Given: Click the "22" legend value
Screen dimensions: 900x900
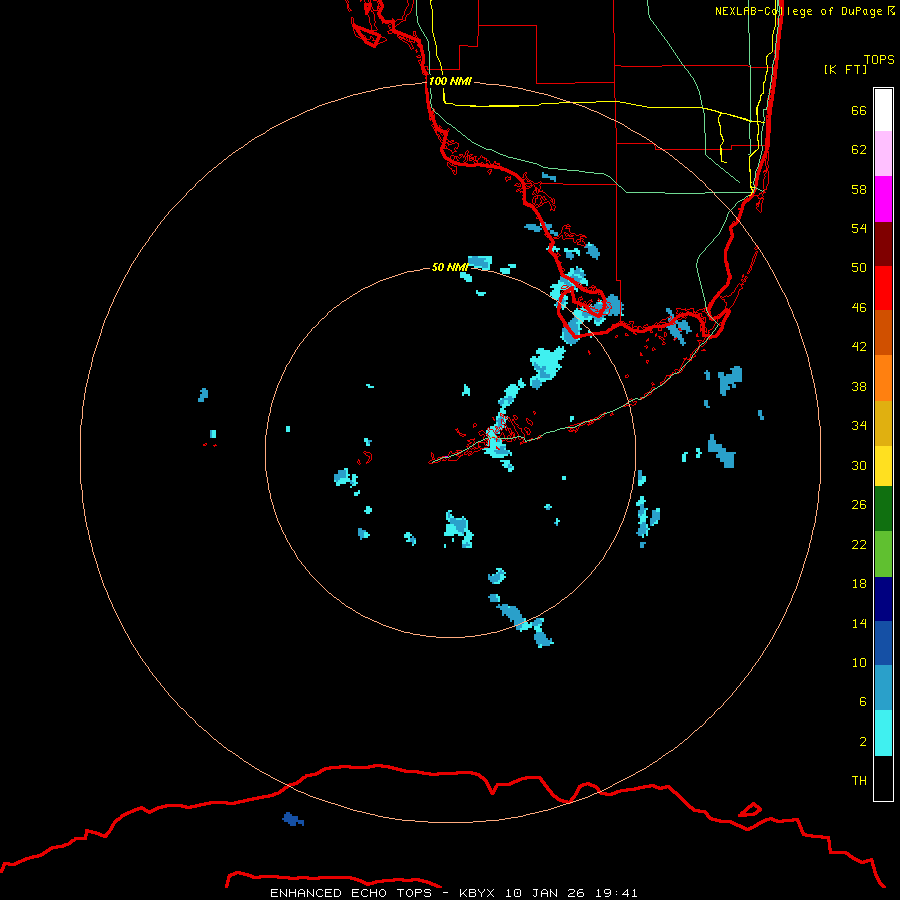Looking at the screenshot, I should [x=859, y=544].
